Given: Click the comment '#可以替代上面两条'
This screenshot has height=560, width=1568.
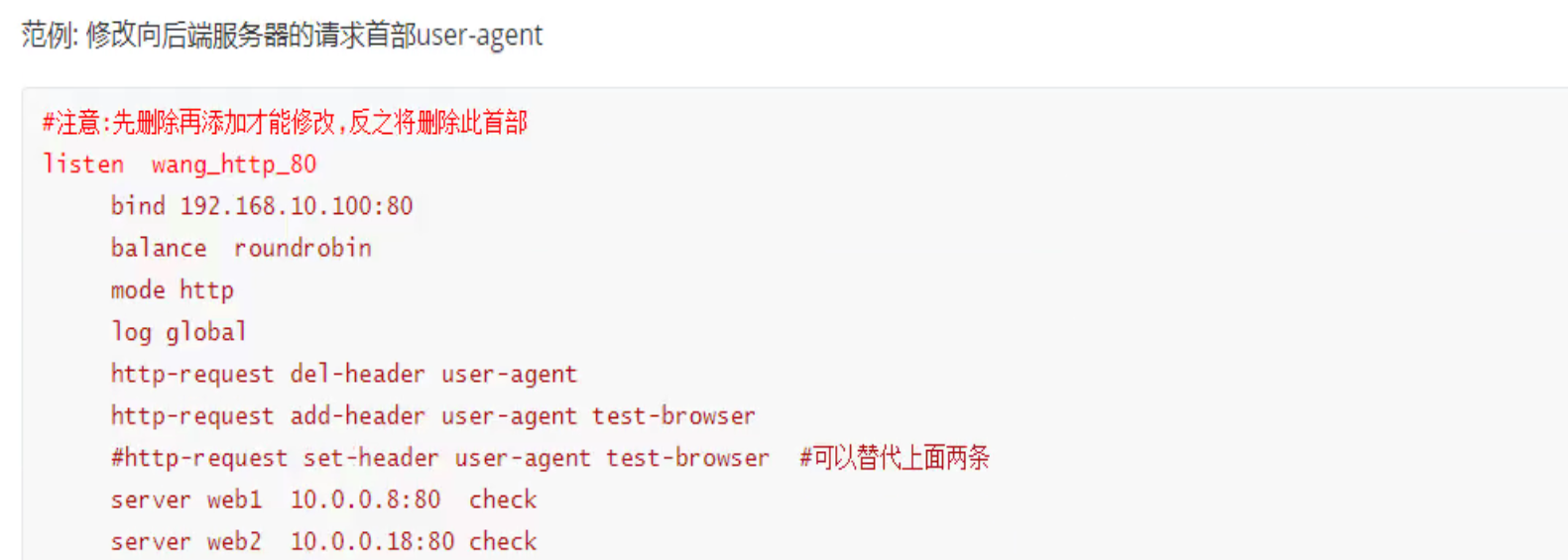Looking at the screenshot, I should (895, 458).
